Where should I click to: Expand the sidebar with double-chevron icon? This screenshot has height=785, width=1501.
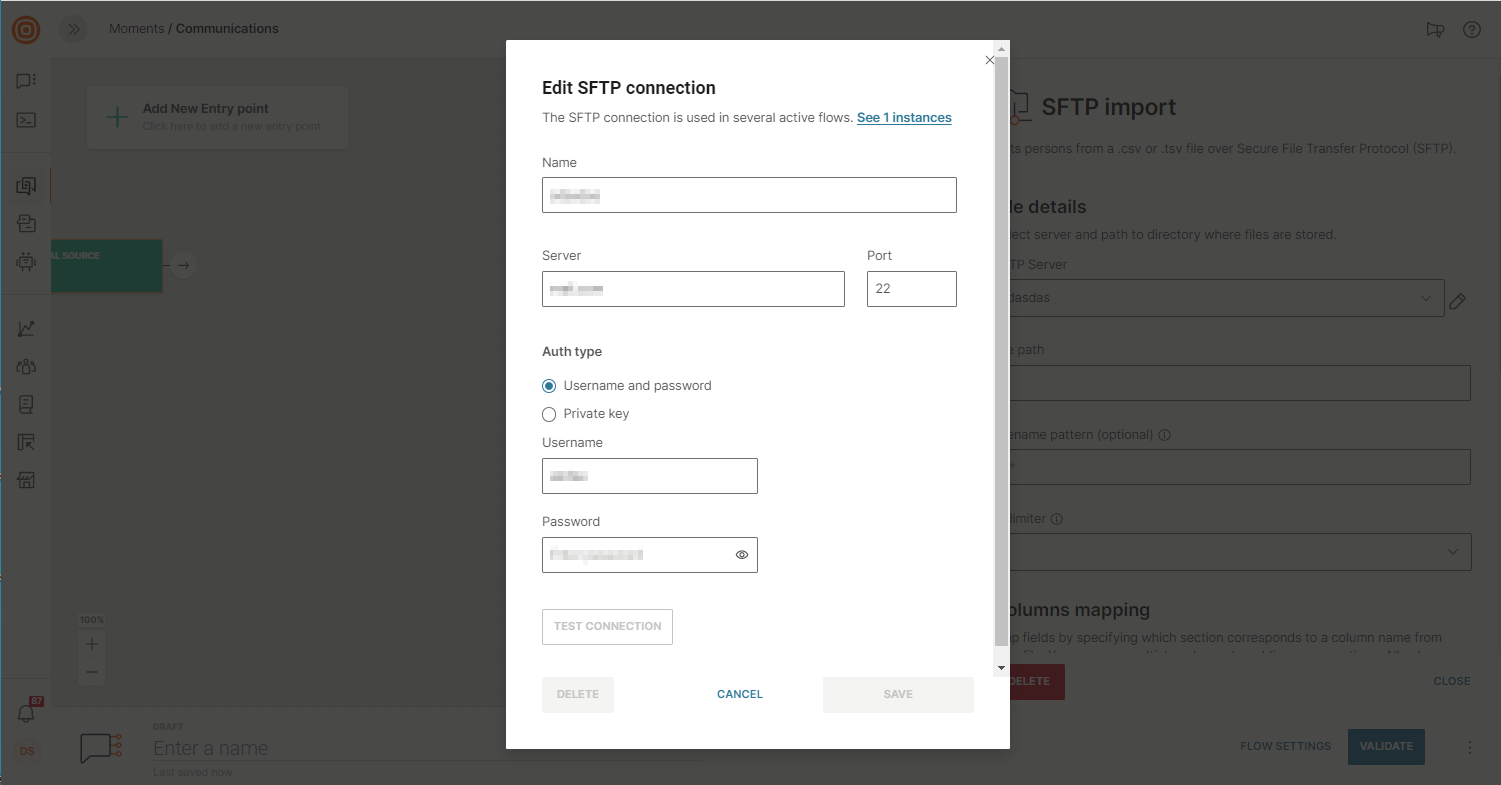[73, 29]
